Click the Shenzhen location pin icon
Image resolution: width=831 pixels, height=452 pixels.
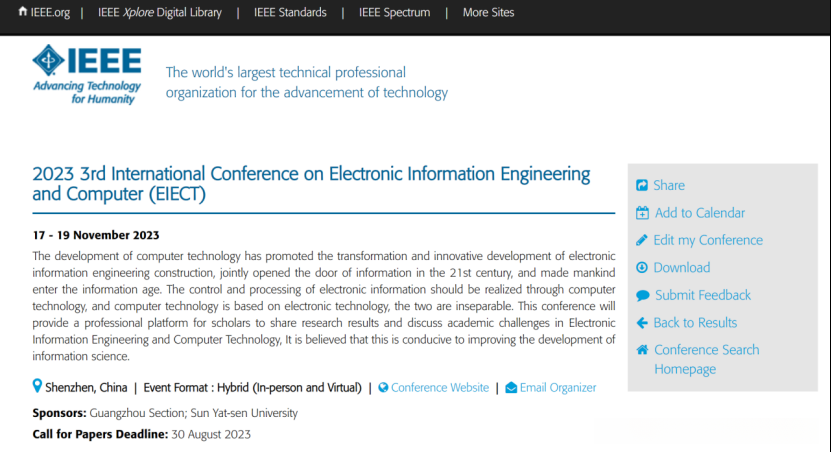pyautogui.click(x=38, y=386)
